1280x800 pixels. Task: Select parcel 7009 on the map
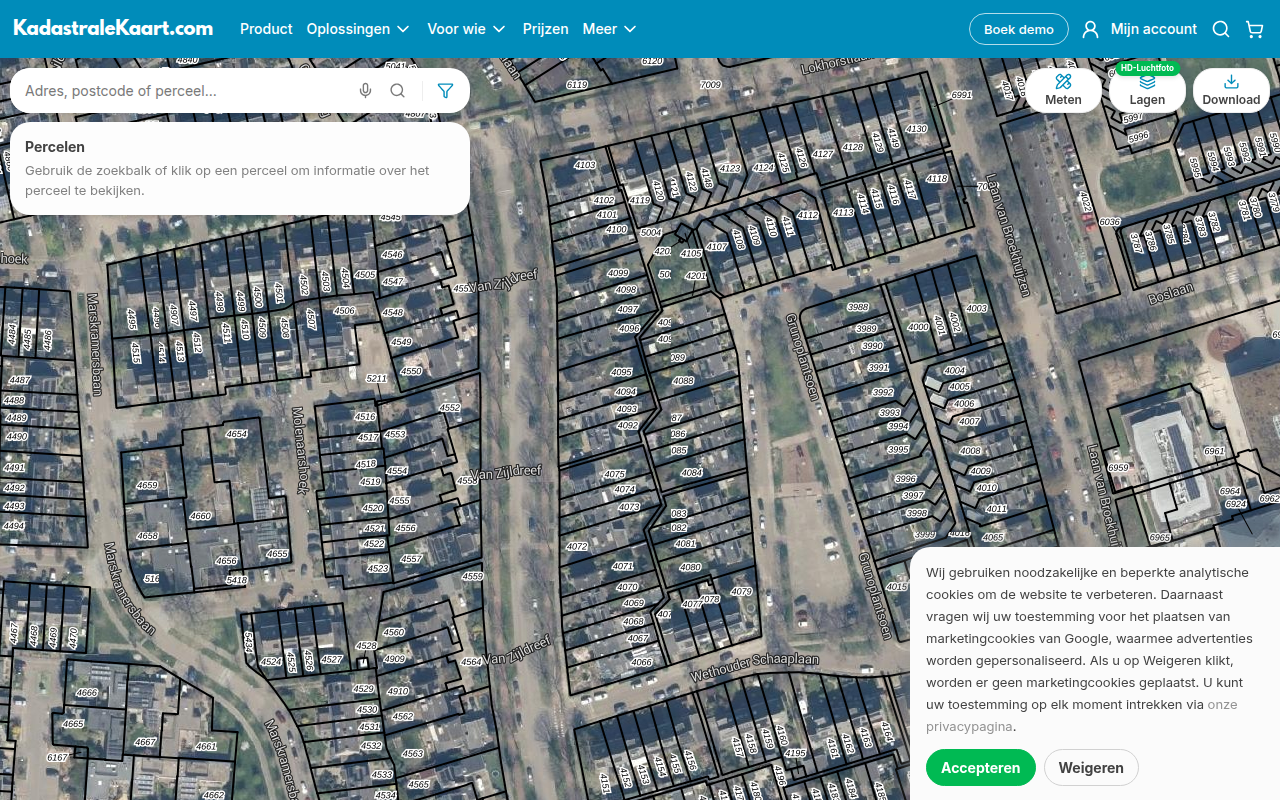(x=711, y=85)
